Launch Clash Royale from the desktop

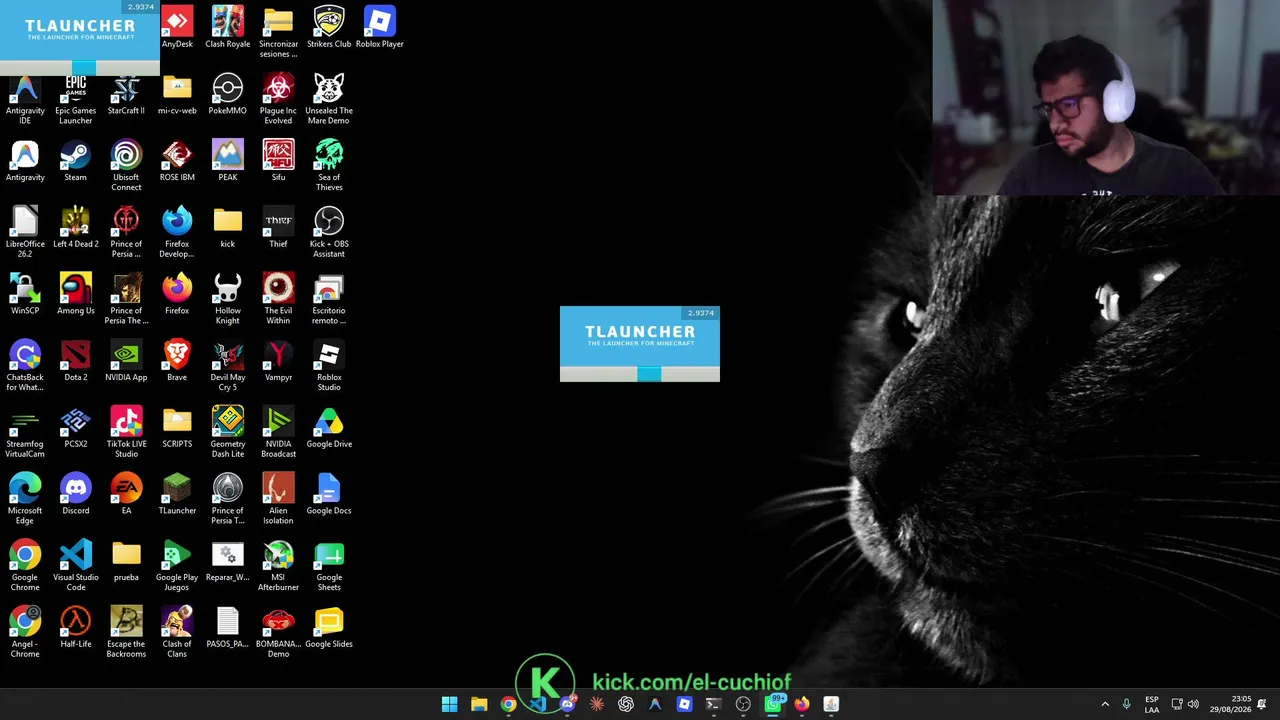click(228, 28)
